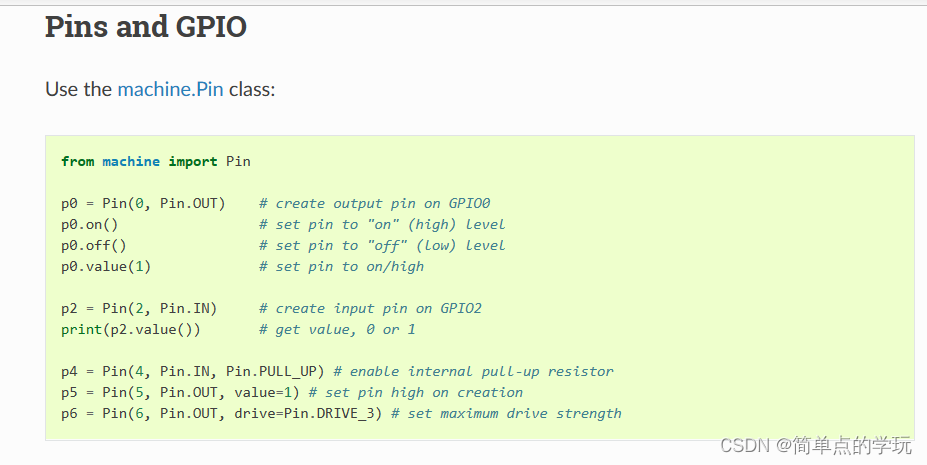Click the "create input pin on GPIO2" comment
The image size is (927, 465).
(x=370, y=308)
